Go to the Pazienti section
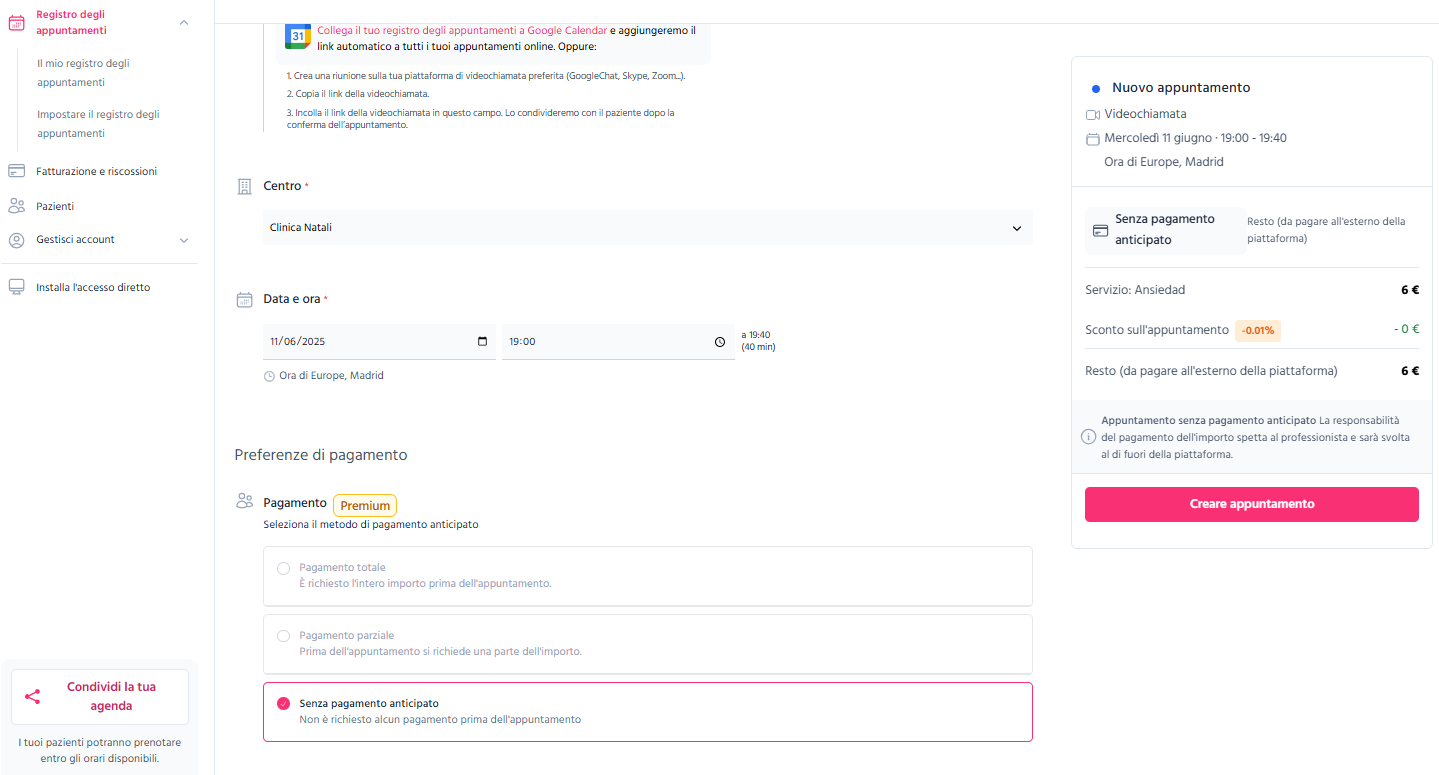1439x775 pixels. click(55, 206)
